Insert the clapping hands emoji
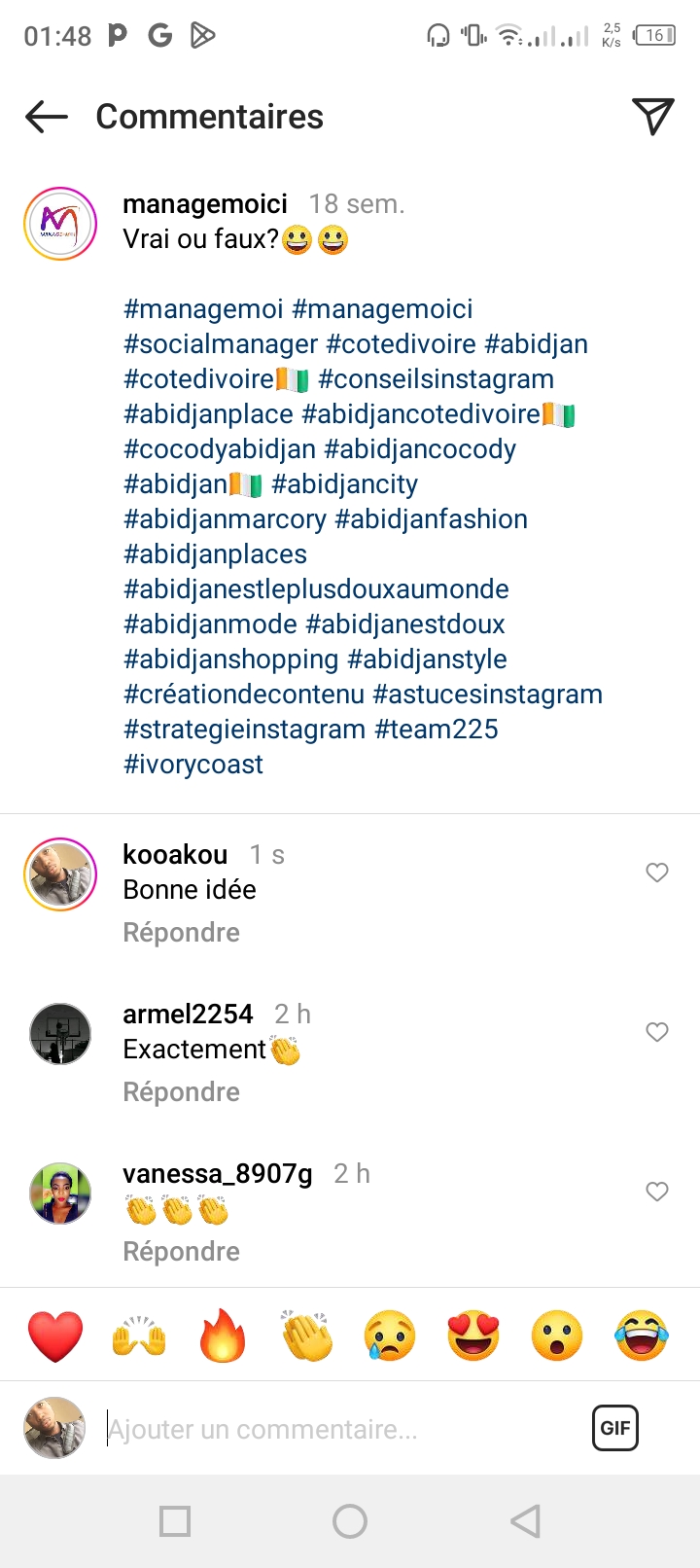This screenshot has height=1568, width=700. 306,1336
